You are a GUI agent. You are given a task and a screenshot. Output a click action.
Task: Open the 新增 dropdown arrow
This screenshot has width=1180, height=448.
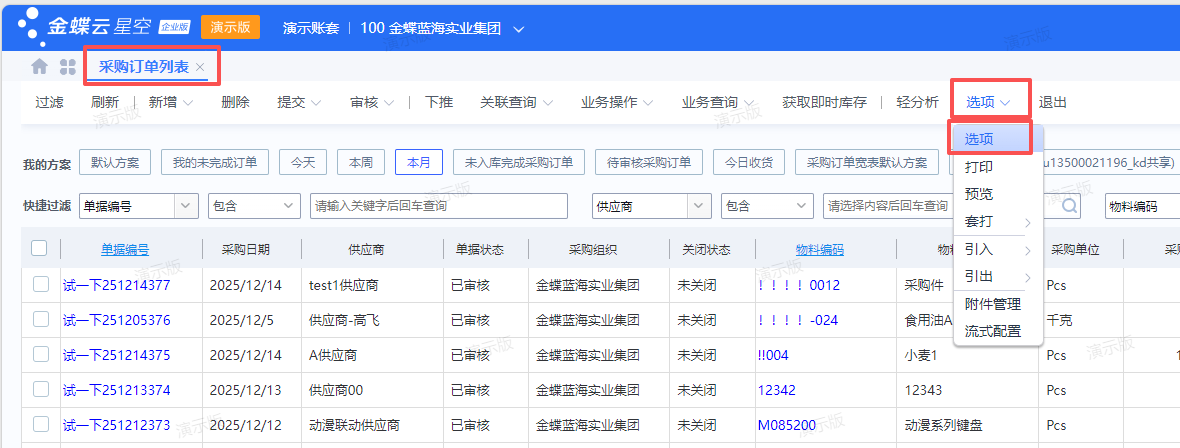click(191, 102)
